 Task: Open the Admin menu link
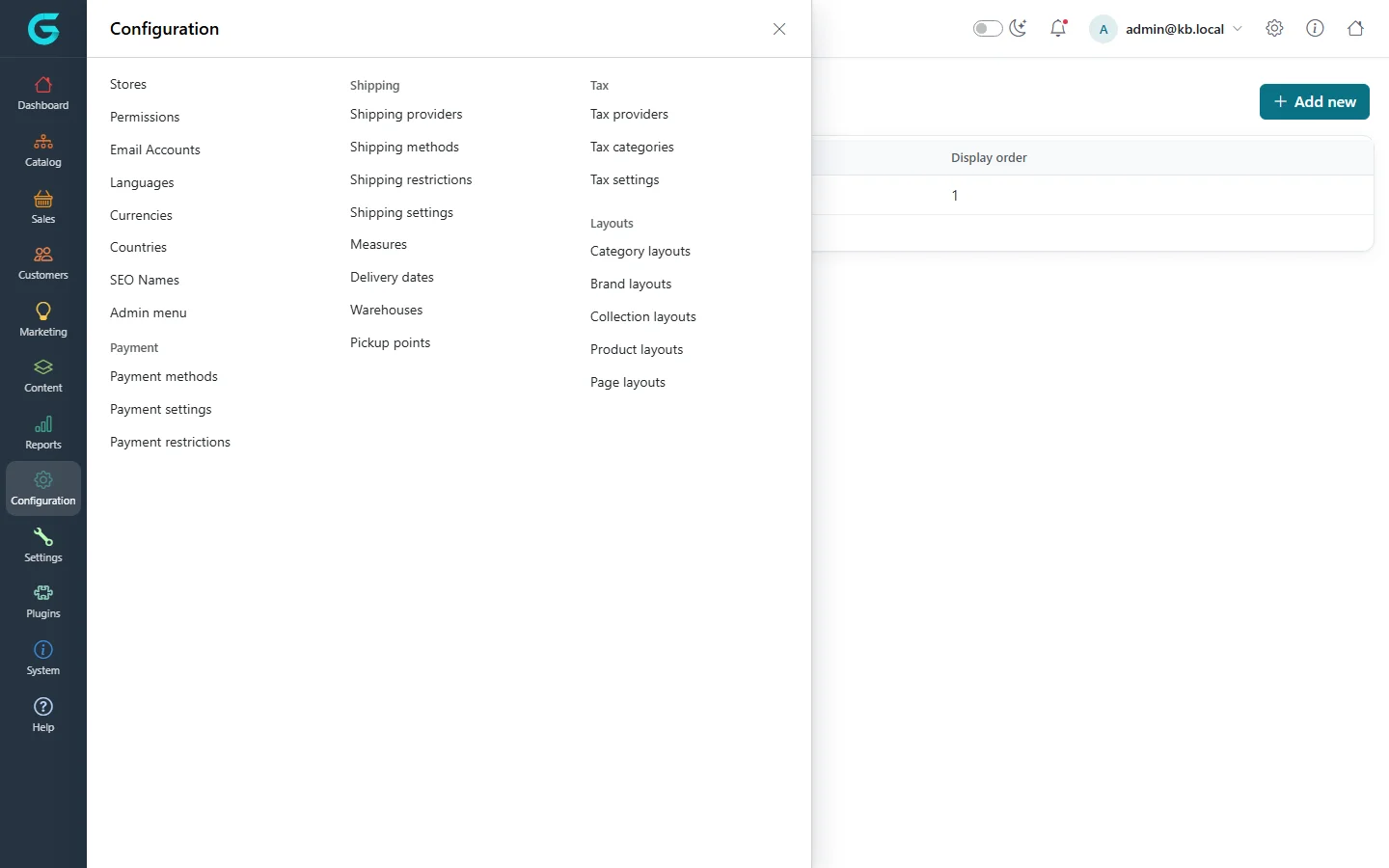point(149,312)
